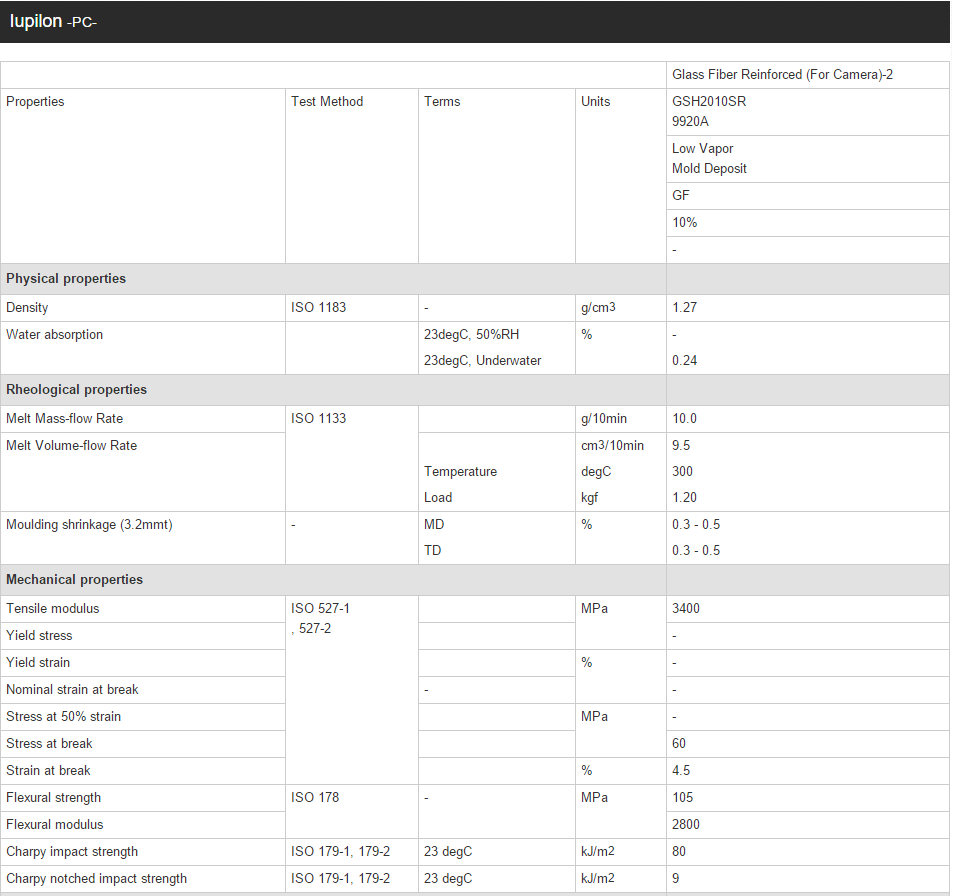
Task: Click the 'Units' column header
Action: 621,176
